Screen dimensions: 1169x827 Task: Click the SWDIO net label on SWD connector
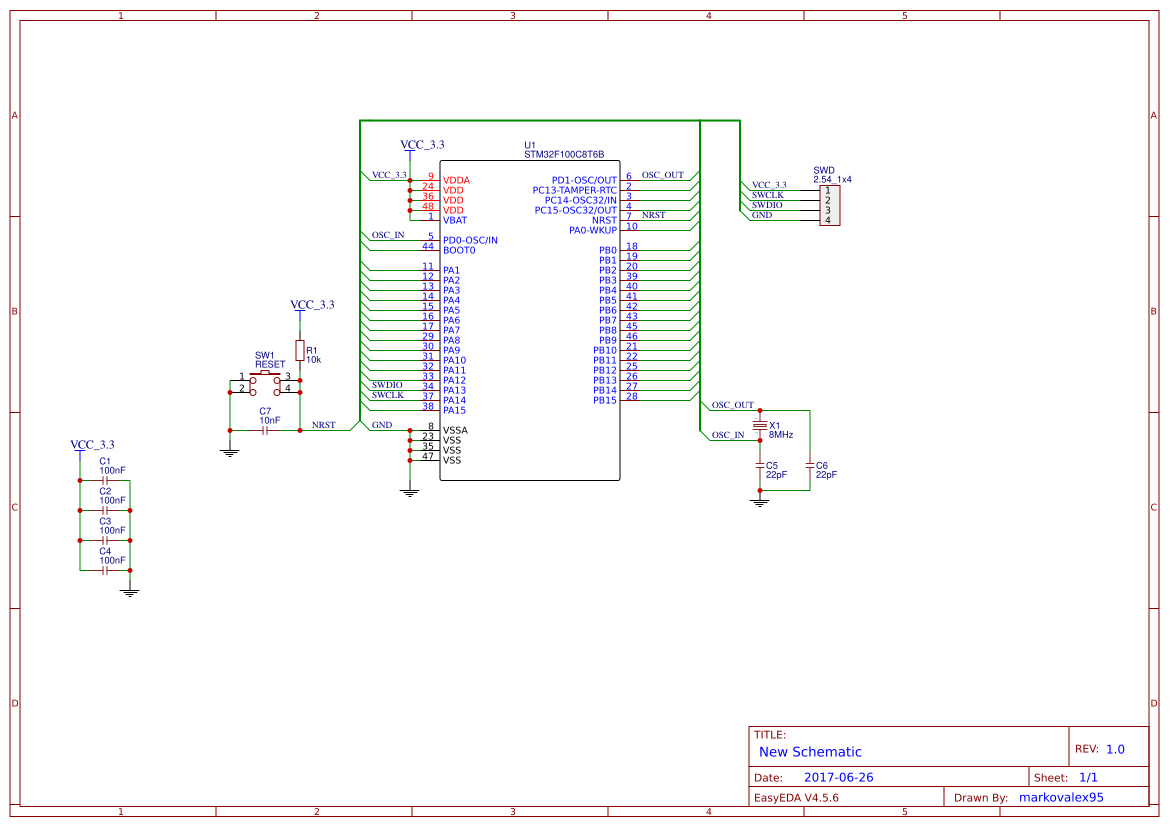[766, 205]
